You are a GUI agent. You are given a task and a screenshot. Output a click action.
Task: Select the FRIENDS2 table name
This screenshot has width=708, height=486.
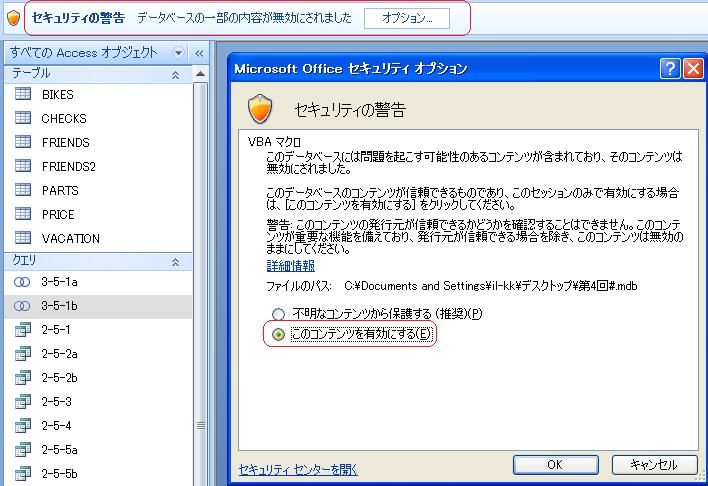click(x=69, y=166)
